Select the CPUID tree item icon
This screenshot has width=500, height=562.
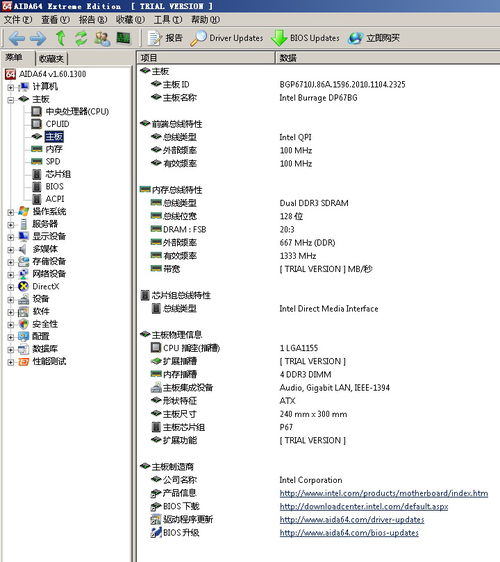(x=36, y=124)
